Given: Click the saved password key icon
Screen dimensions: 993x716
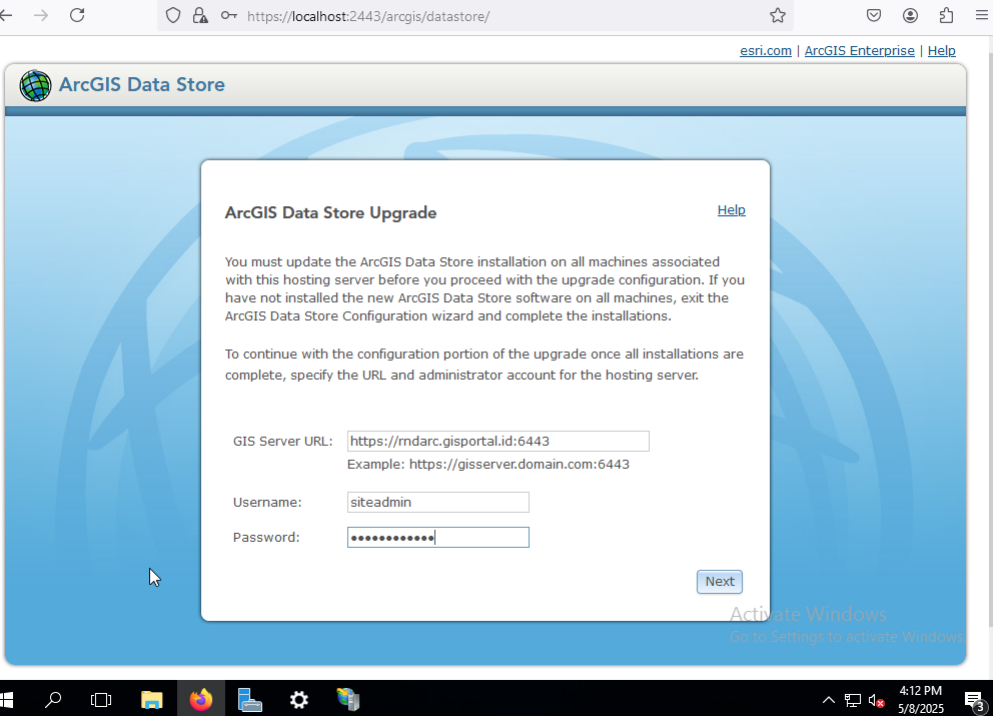Looking at the screenshot, I should tap(229, 16).
